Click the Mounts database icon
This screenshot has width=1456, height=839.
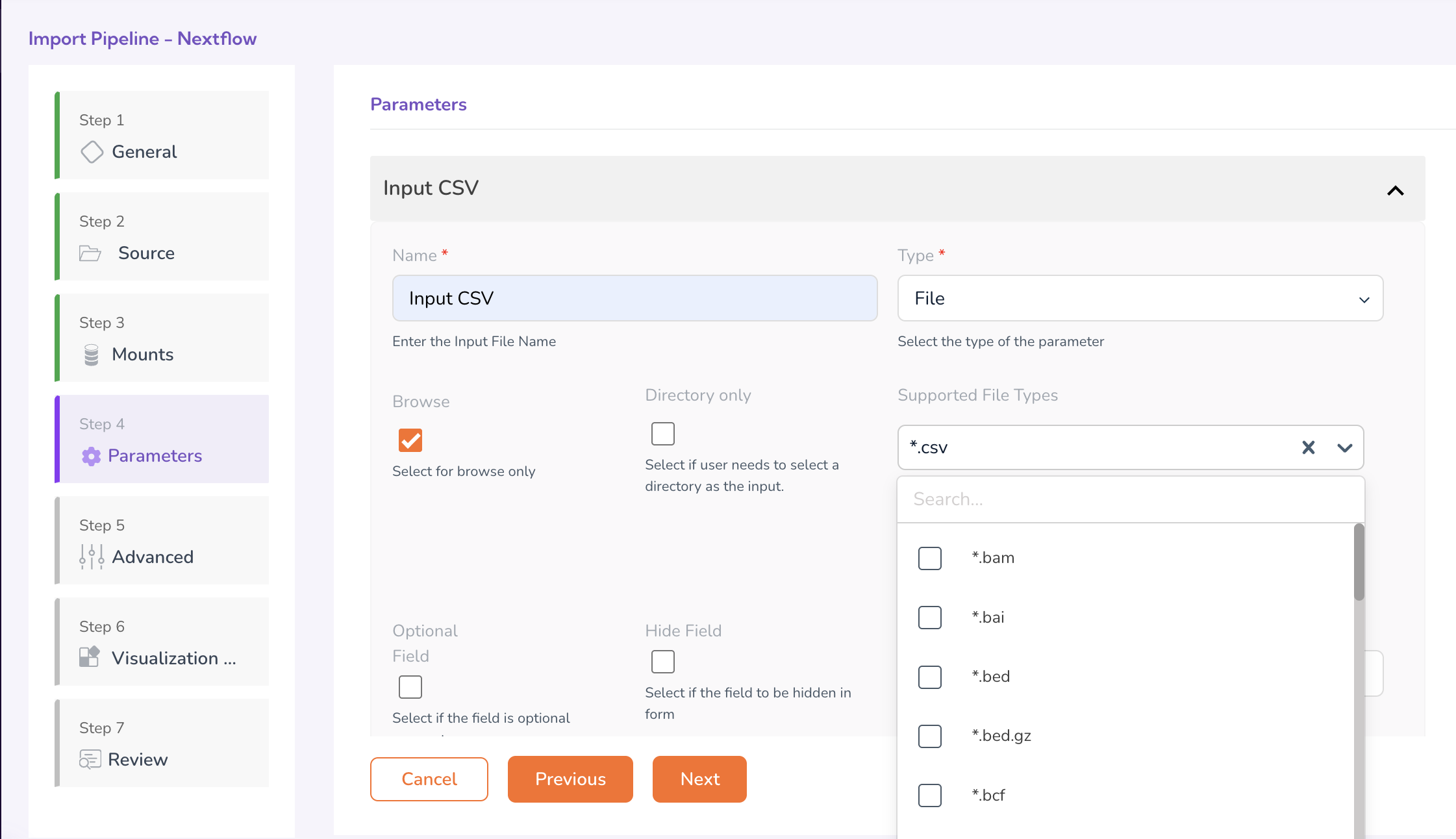pos(92,355)
